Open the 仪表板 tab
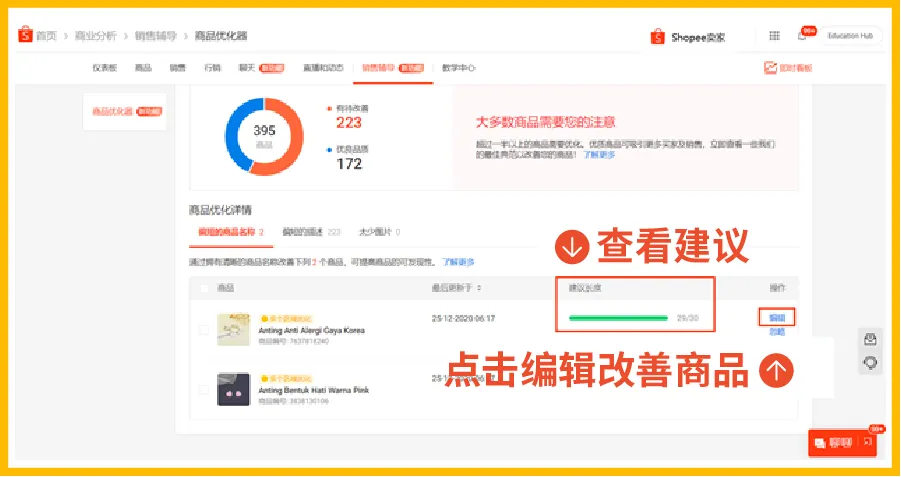901x477 pixels. coord(105,68)
